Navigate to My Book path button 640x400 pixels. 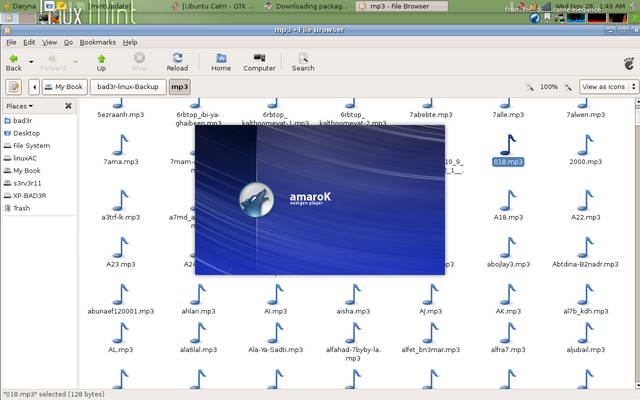pos(64,87)
